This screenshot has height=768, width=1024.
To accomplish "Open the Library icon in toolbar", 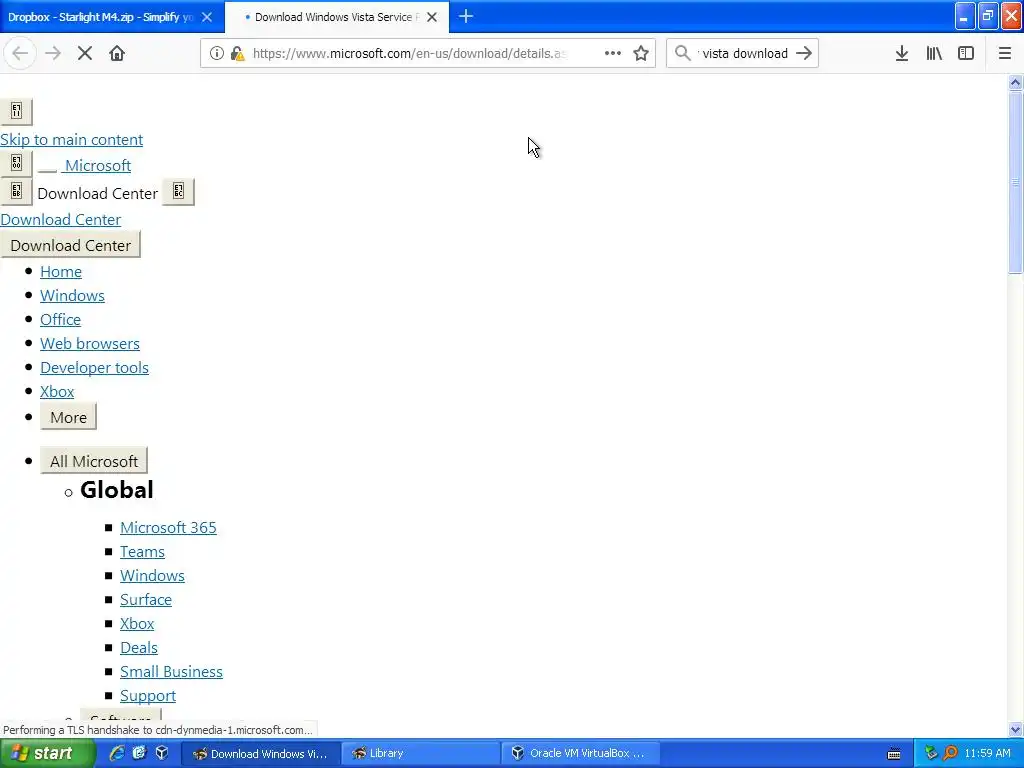I will [x=934, y=54].
